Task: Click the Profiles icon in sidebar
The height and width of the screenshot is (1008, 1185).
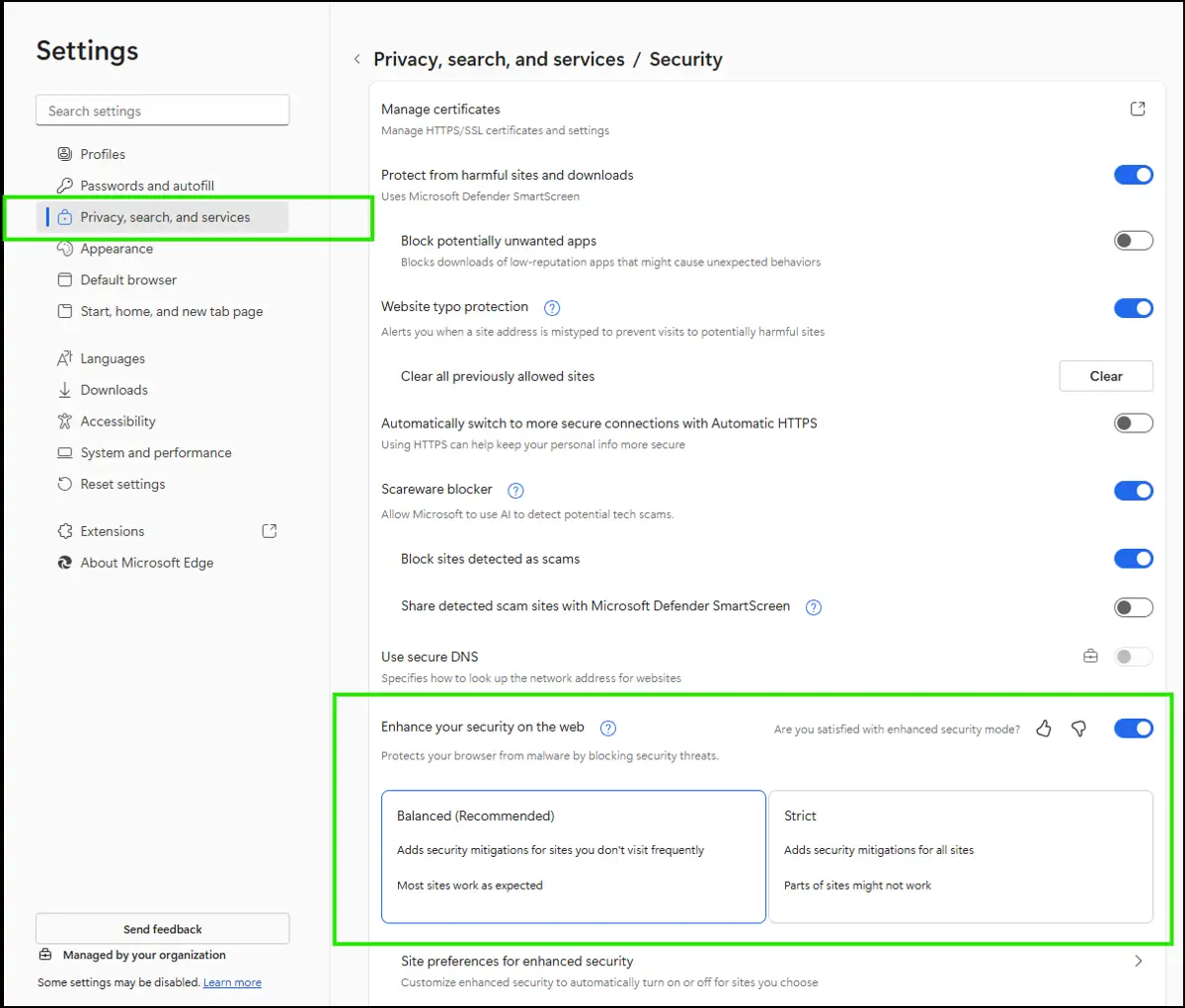Action: click(65, 154)
